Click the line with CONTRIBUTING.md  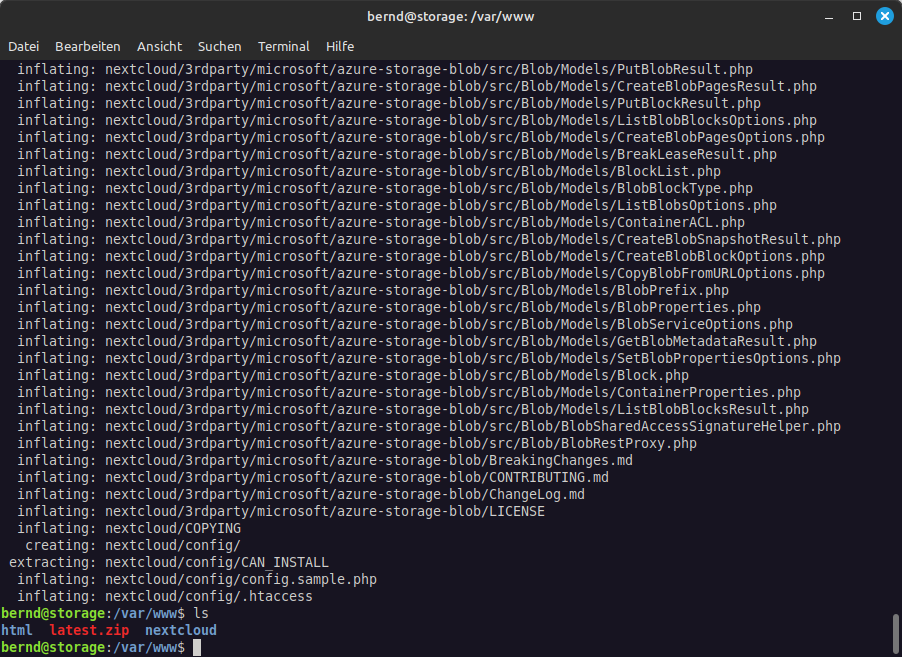click(x=313, y=478)
